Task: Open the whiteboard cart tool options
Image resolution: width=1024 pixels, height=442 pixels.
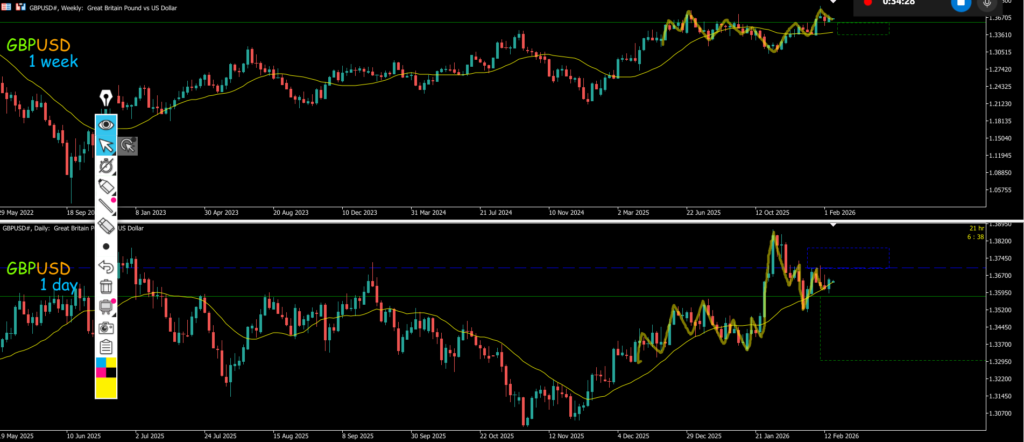Action: click(x=106, y=307)
